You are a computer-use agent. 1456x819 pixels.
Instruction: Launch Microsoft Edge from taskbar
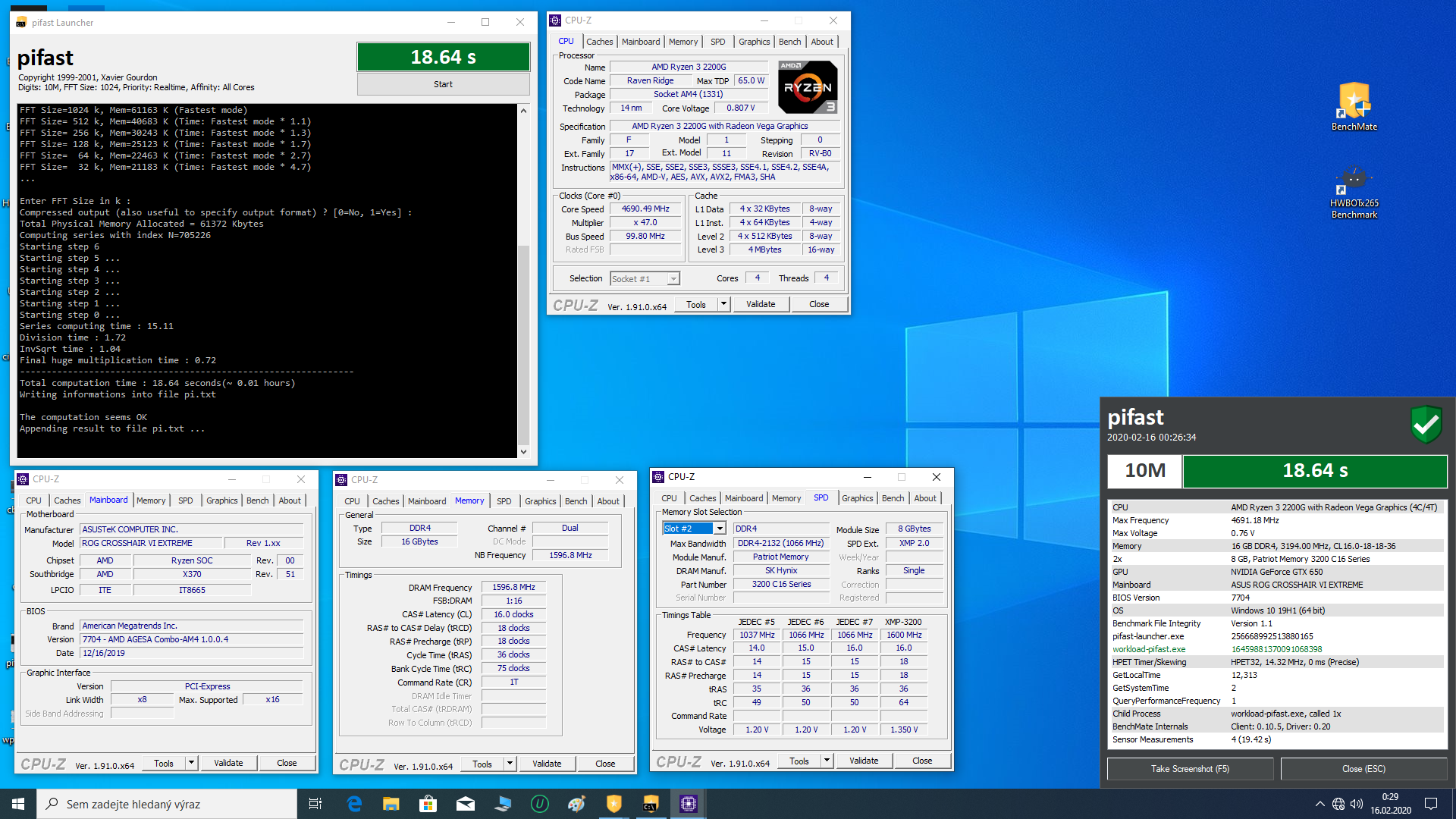[353, 804]
